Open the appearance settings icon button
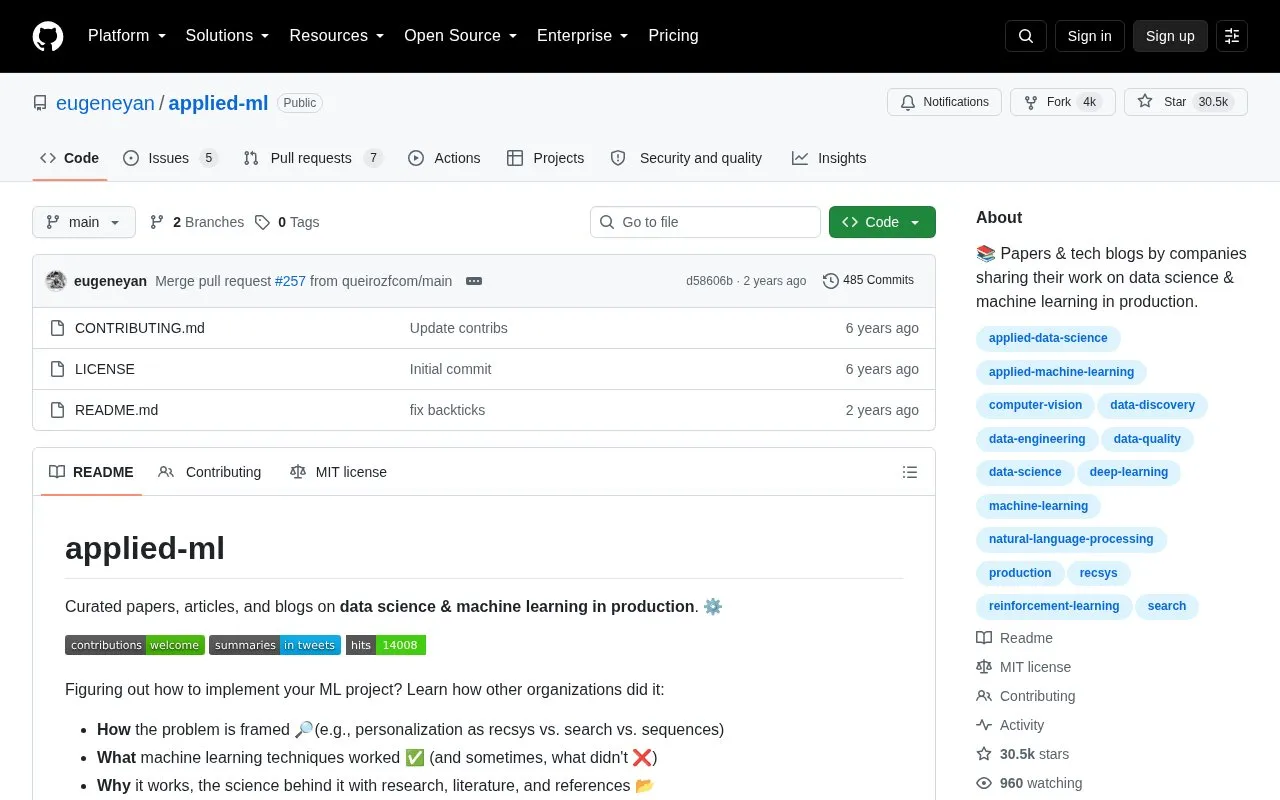 1232,36
